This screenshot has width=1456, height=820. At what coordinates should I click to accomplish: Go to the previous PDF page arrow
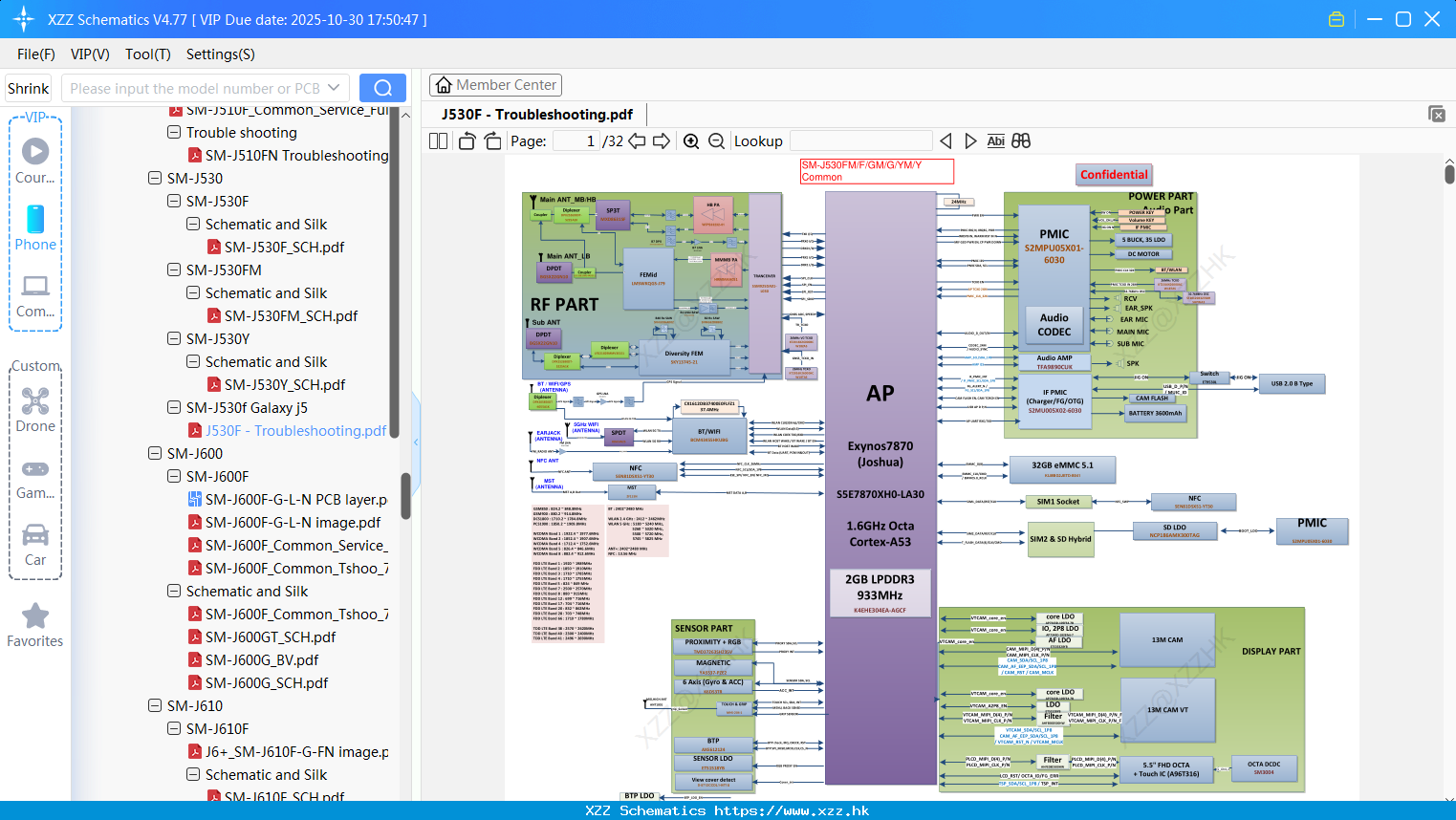(637, 140)
